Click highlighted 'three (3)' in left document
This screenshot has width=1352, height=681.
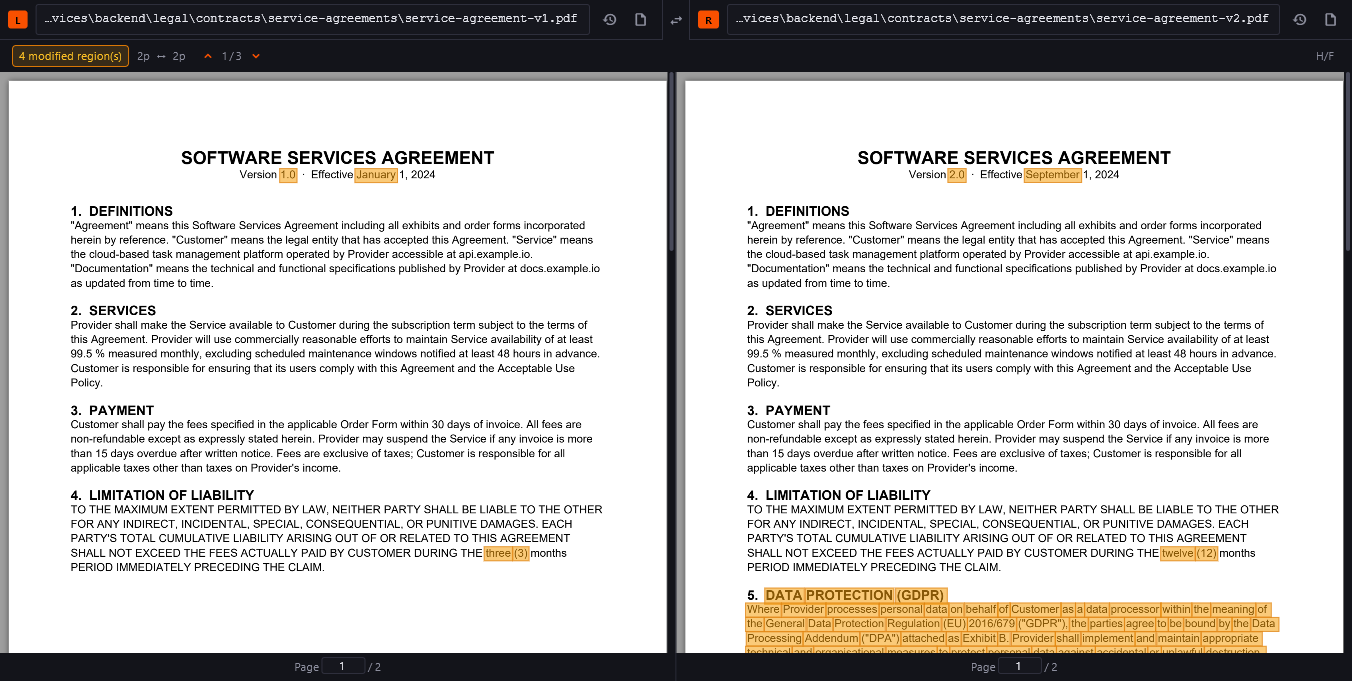(x=506, y=554)
